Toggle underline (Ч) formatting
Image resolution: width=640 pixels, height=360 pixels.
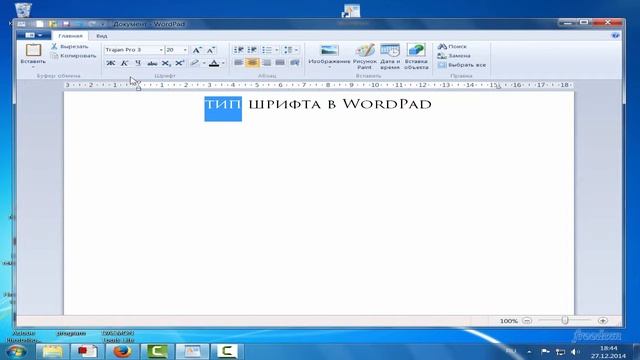click(x=138, y=63)
